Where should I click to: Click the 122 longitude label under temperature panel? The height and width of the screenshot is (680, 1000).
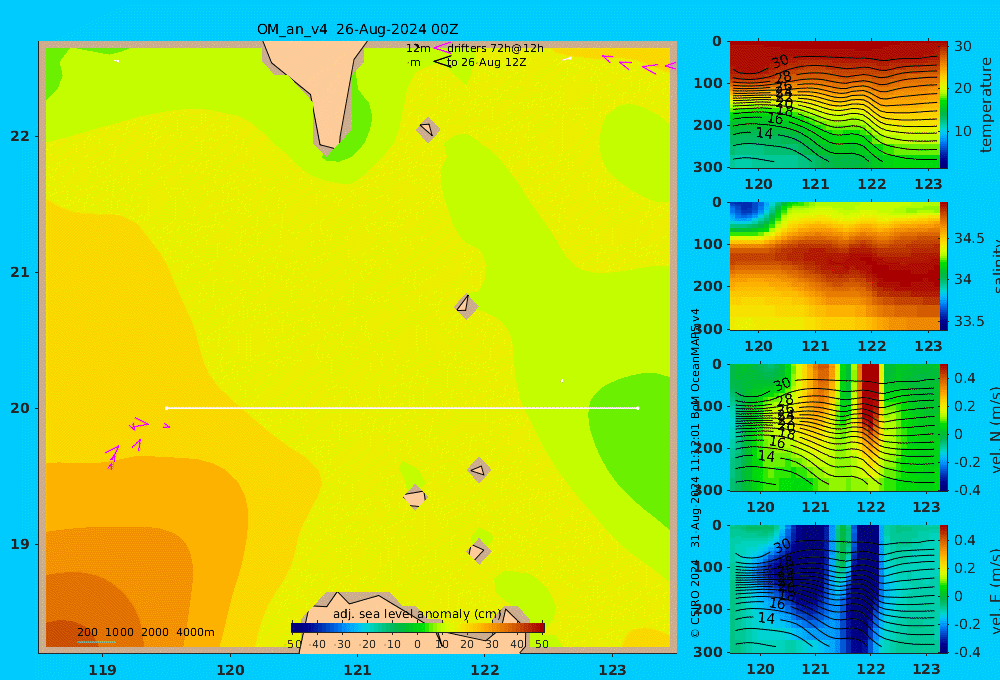[872, 184]
